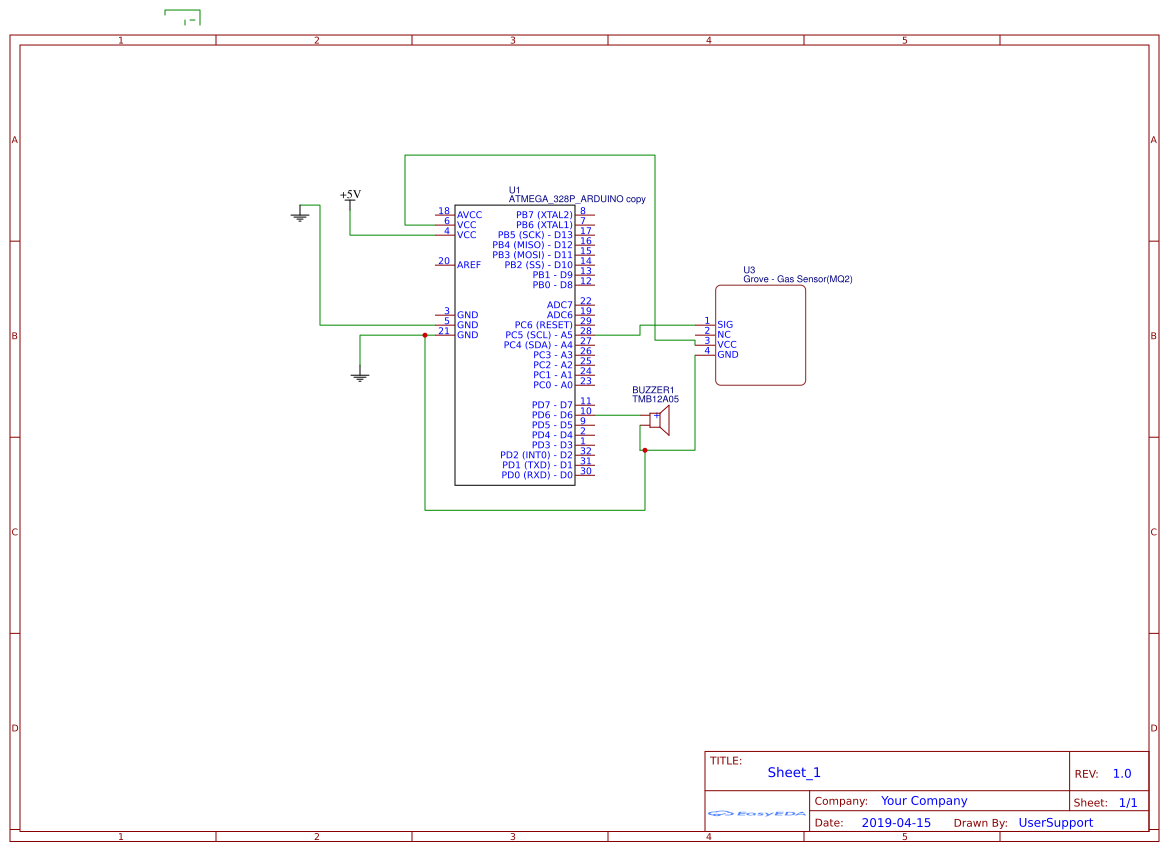Click the red junction dot on the GND net
1169x852 pixels.
coord(423,334)
